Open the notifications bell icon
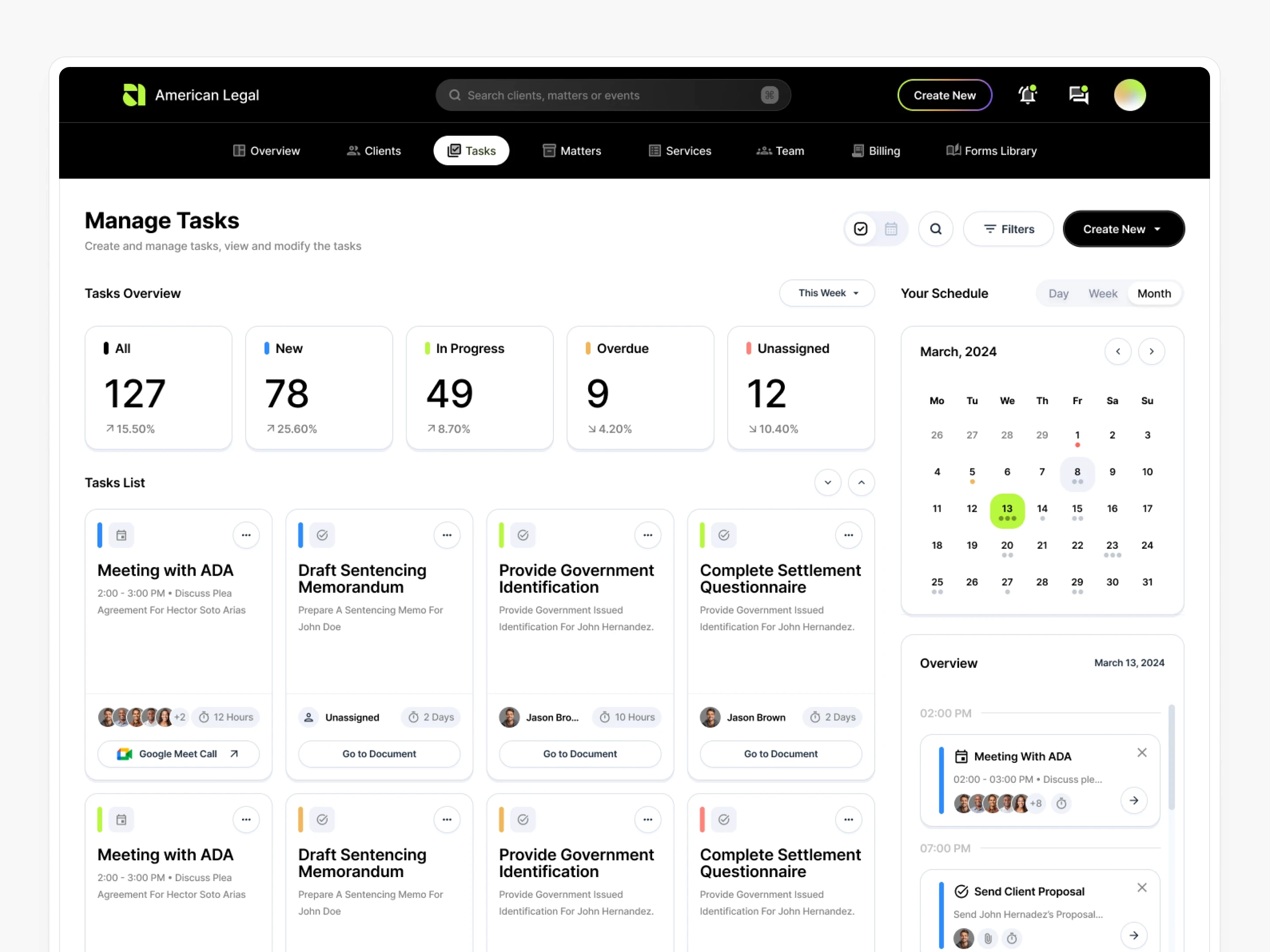This screenshot has height=952, width=1270. (x=1027, y=95)
